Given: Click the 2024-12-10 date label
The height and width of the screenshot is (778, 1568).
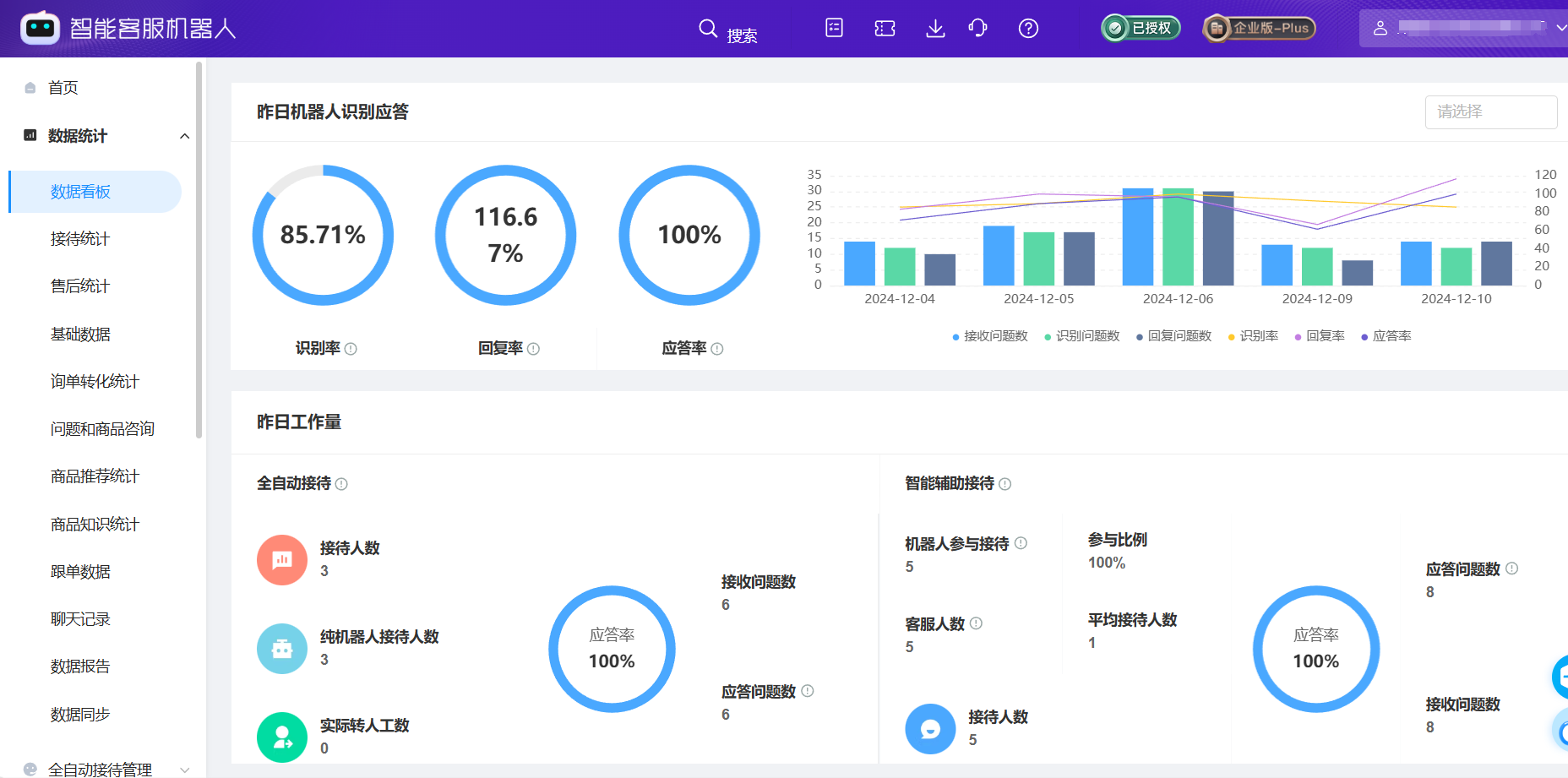Looking at the screenshot, I should coord(1456,299).
